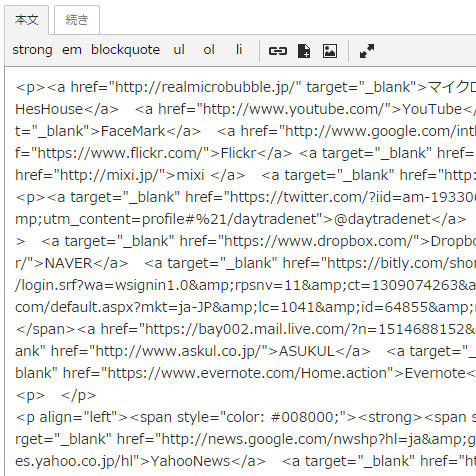This screenshot has height=476, width=476.
Task: Click the mixi text in code
Action: pos(190,175)
